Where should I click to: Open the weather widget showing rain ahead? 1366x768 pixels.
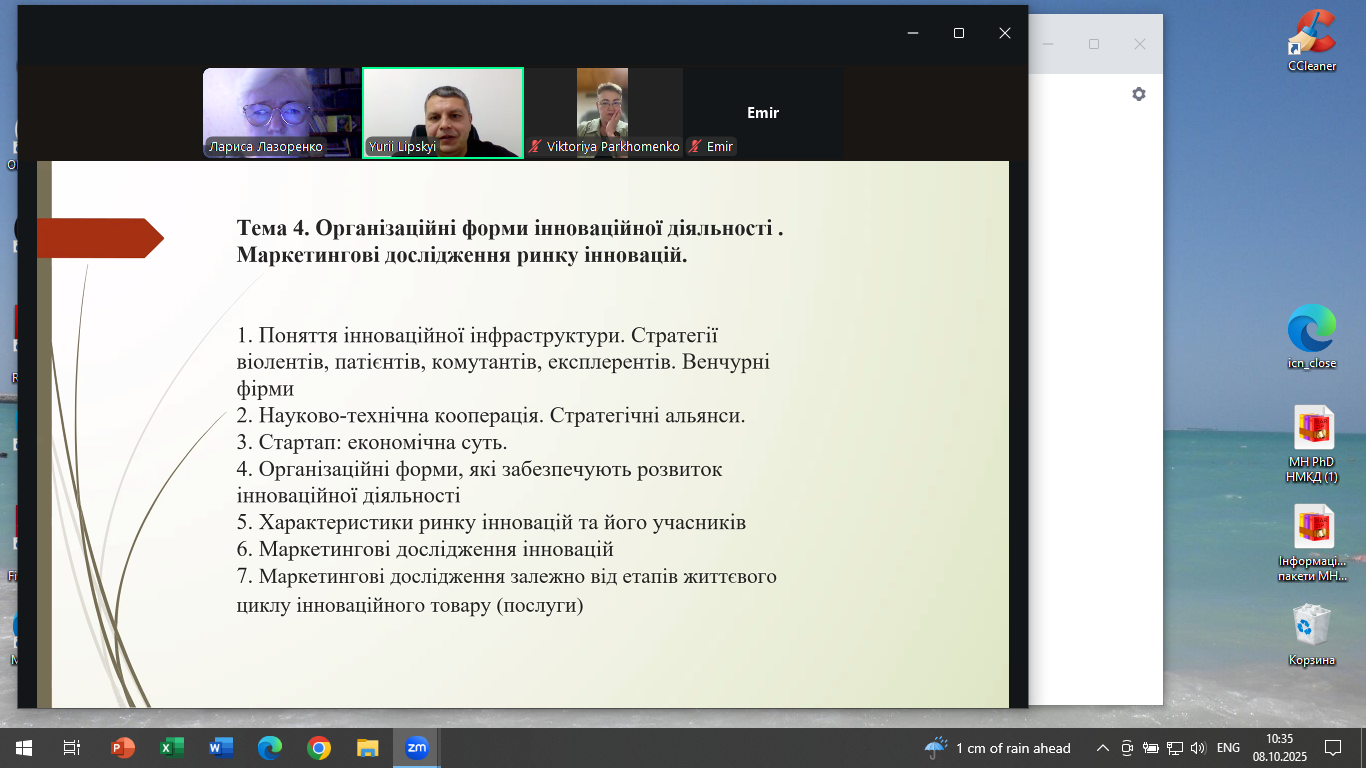pos(997,748)
